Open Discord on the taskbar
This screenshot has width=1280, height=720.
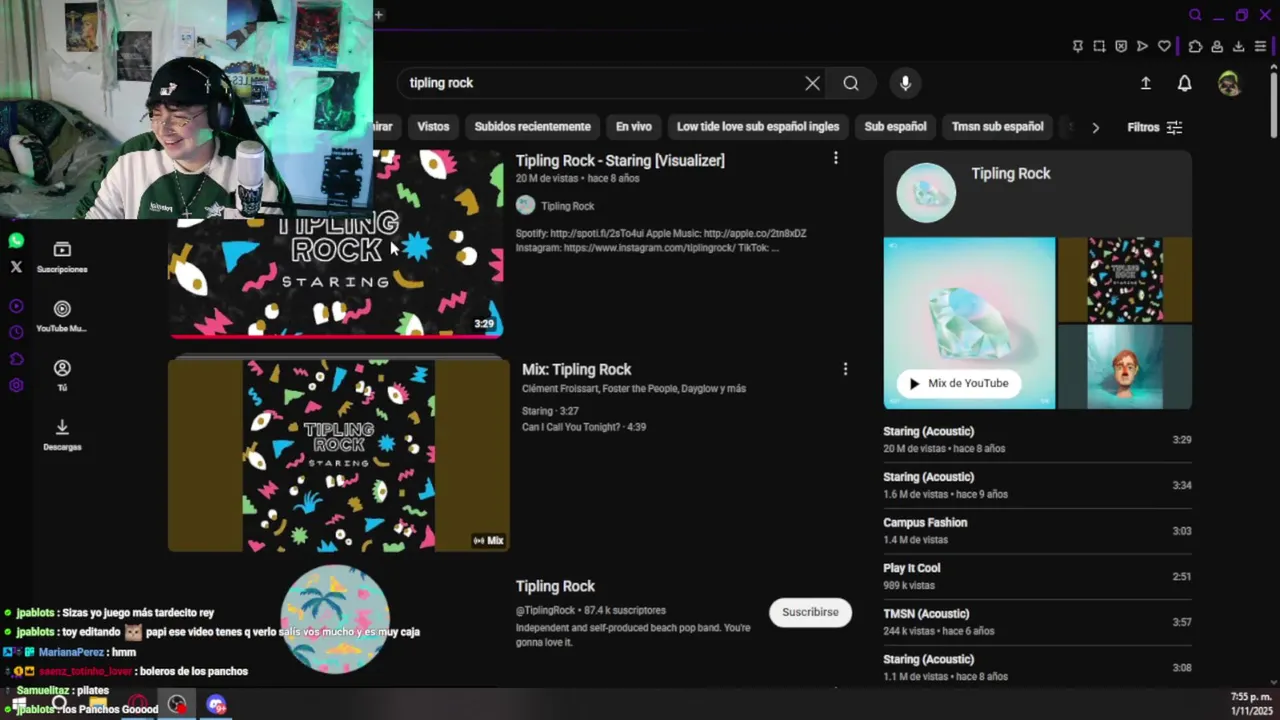click(216, 705)
